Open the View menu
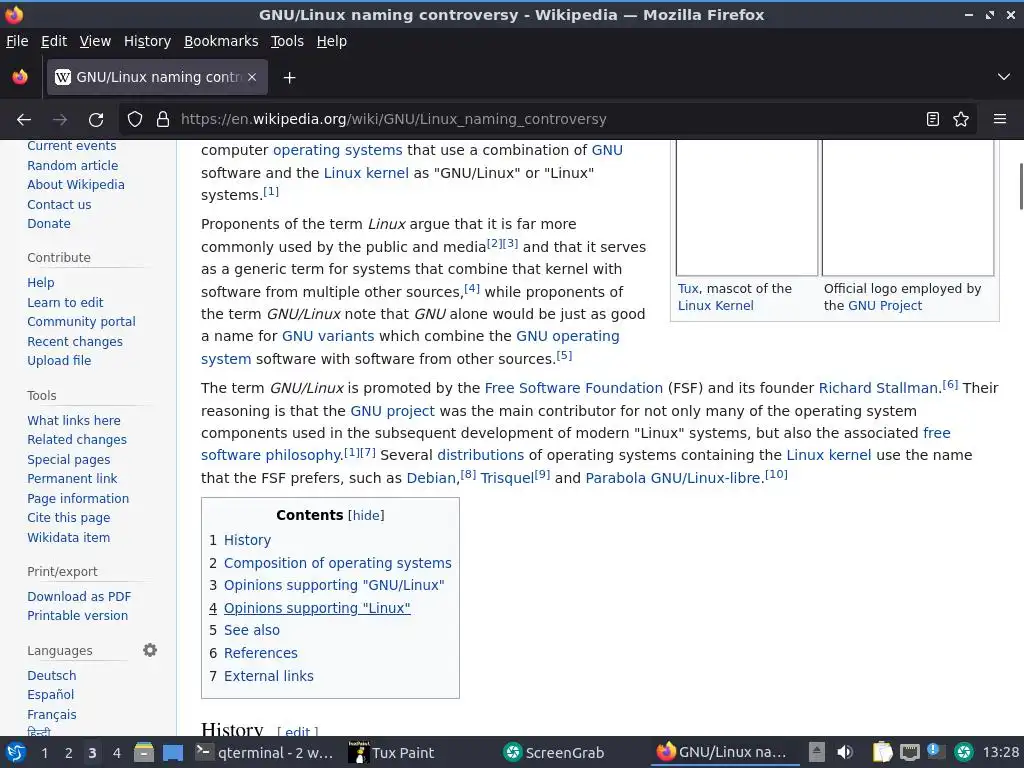This screenshot has width=1024, height=768. point(95,41)
